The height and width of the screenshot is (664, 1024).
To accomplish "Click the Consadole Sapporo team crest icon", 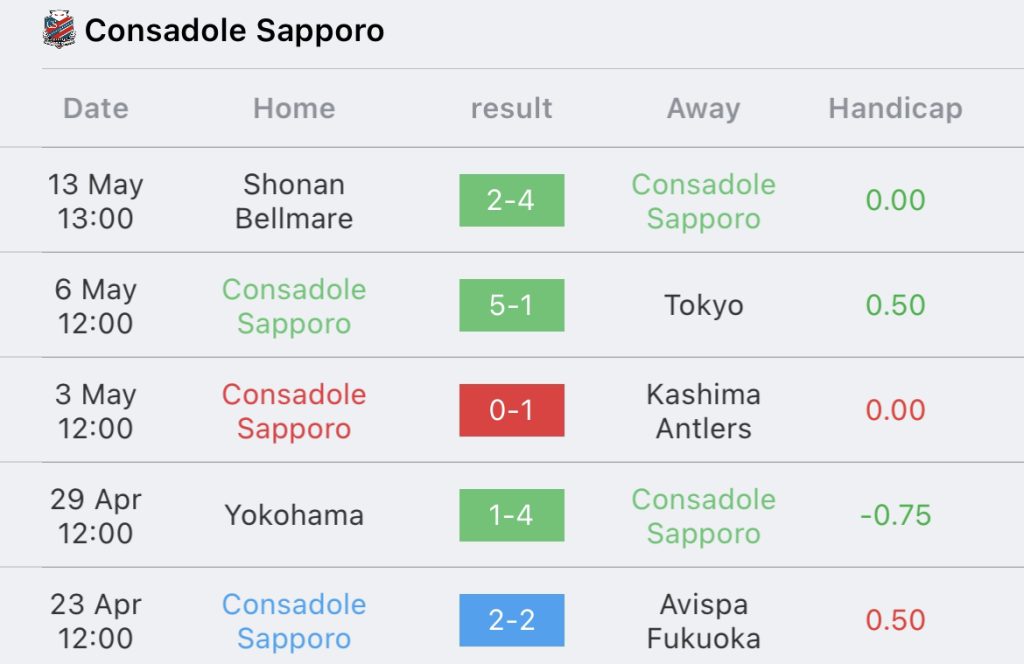I will [x=59, y=29].
